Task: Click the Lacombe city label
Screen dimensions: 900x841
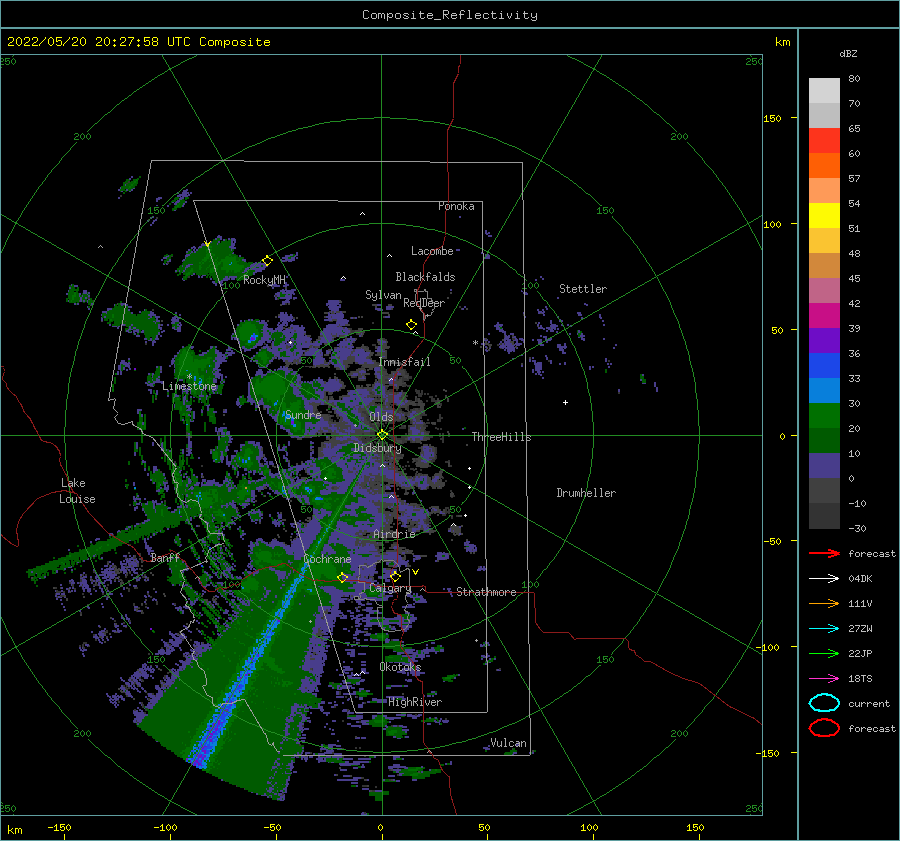Action: [432, 251]
